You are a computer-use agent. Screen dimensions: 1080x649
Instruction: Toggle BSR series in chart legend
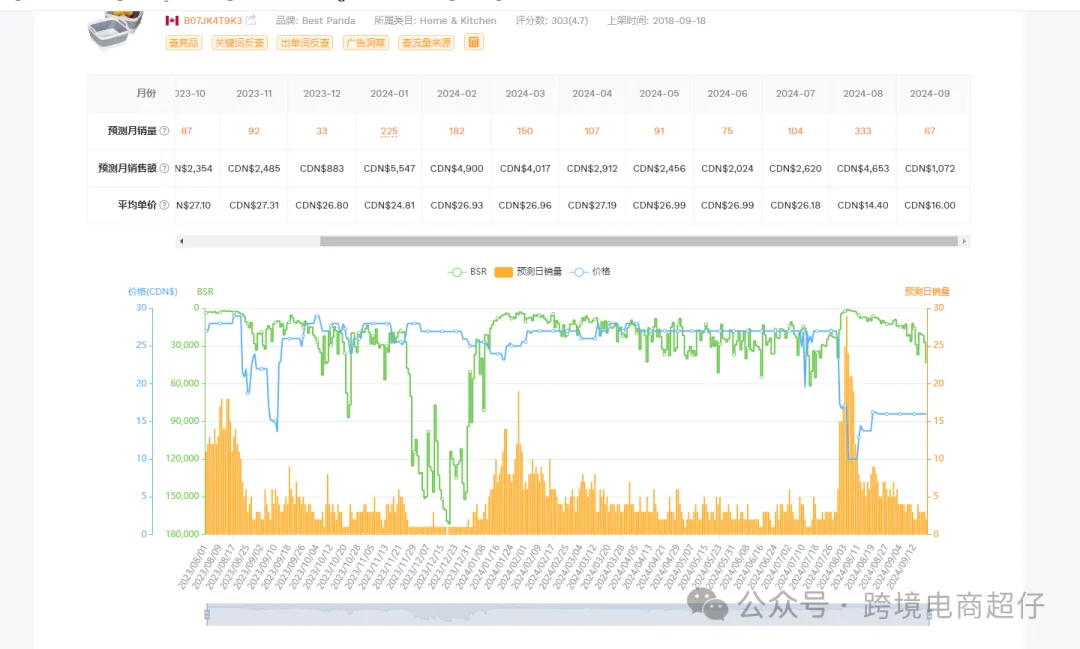467,271
